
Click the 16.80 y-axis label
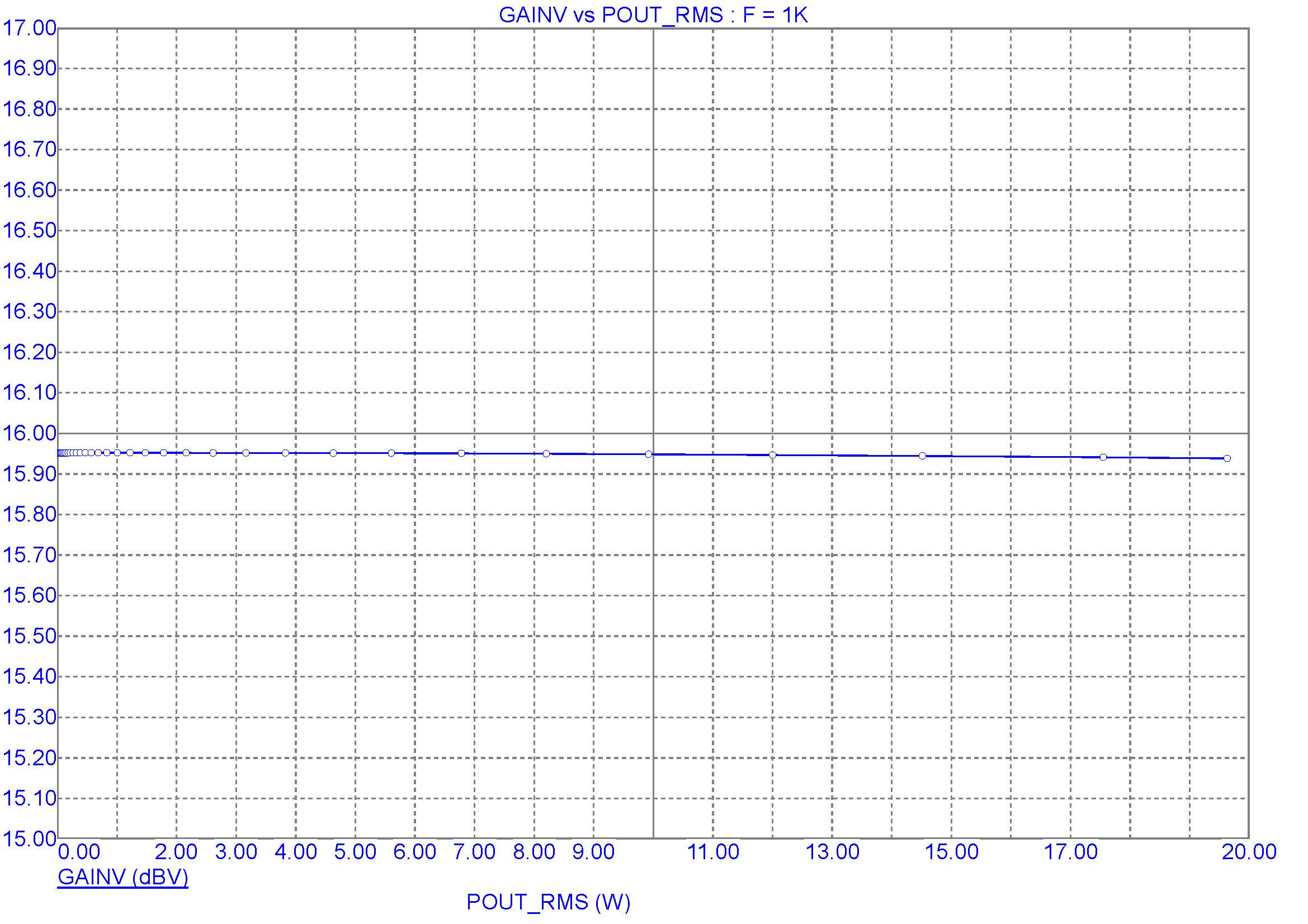click(30, 109)
